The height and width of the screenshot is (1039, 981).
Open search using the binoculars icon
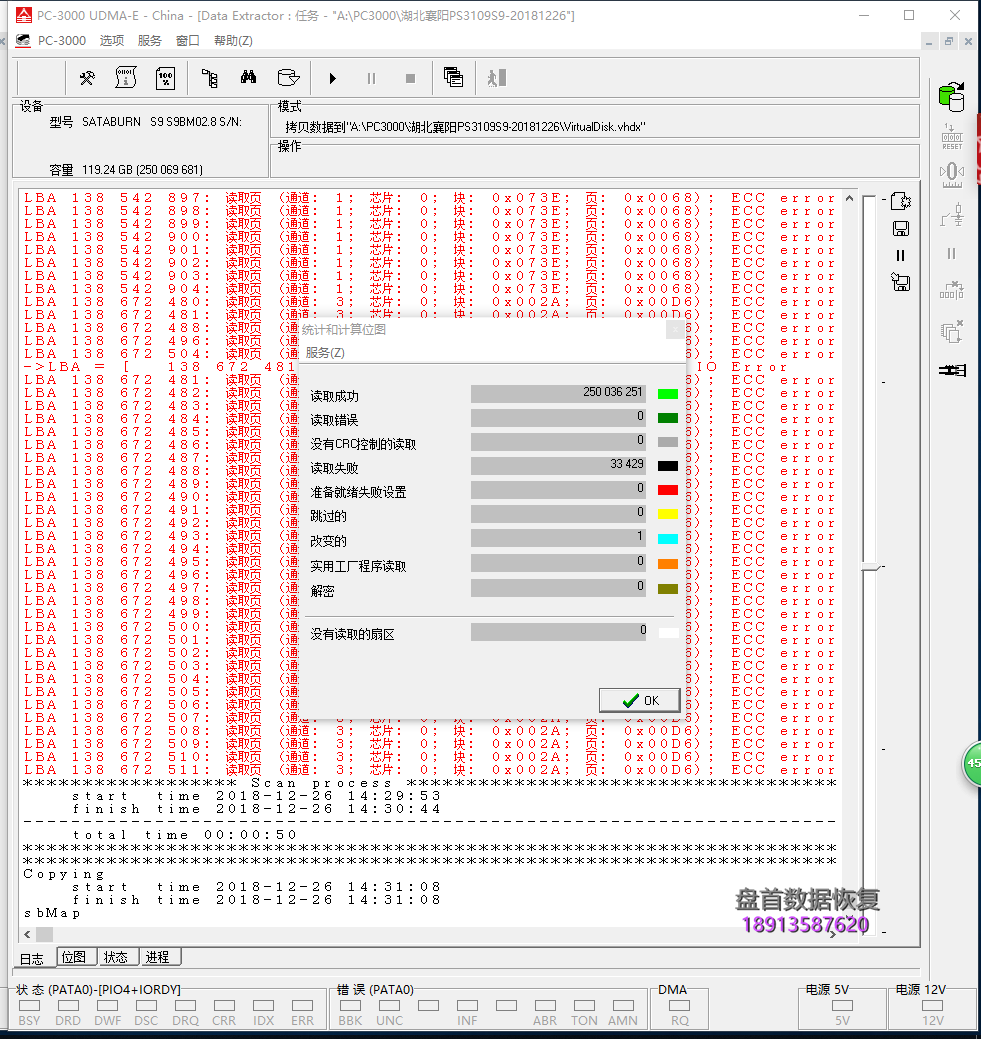pos(249,78)
